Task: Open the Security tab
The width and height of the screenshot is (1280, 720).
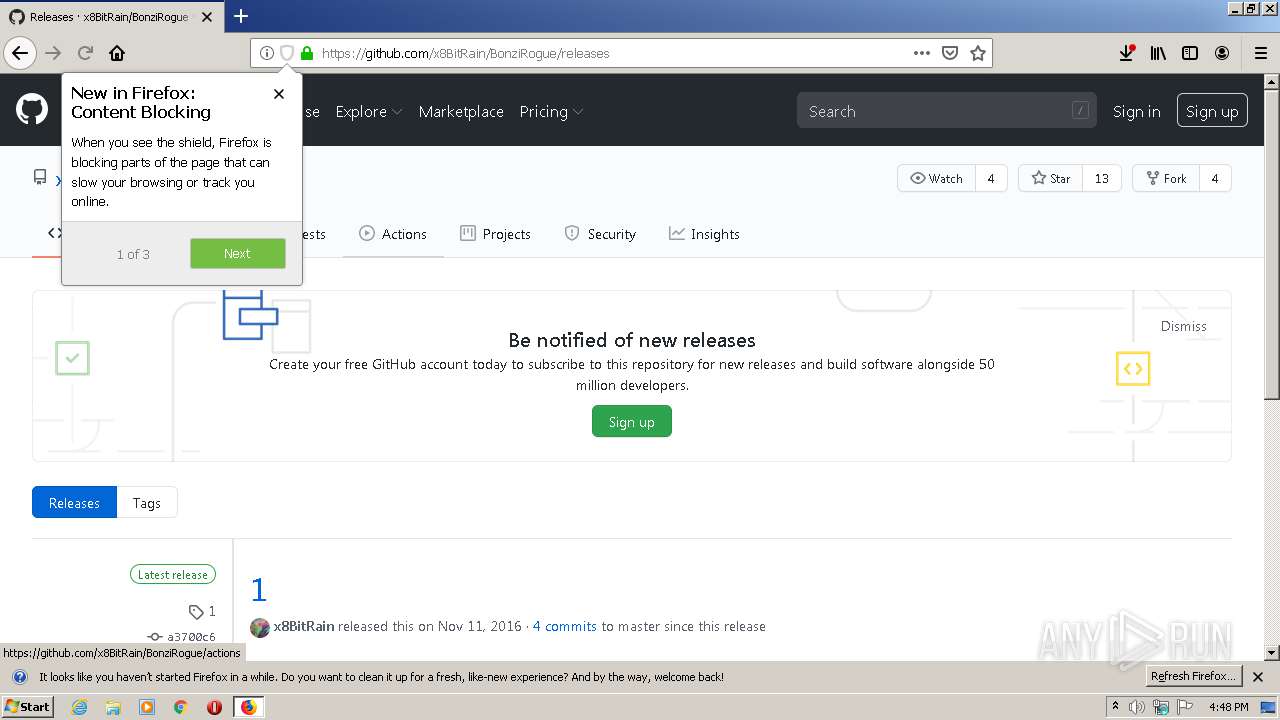Action: click(x=600, y=234)
